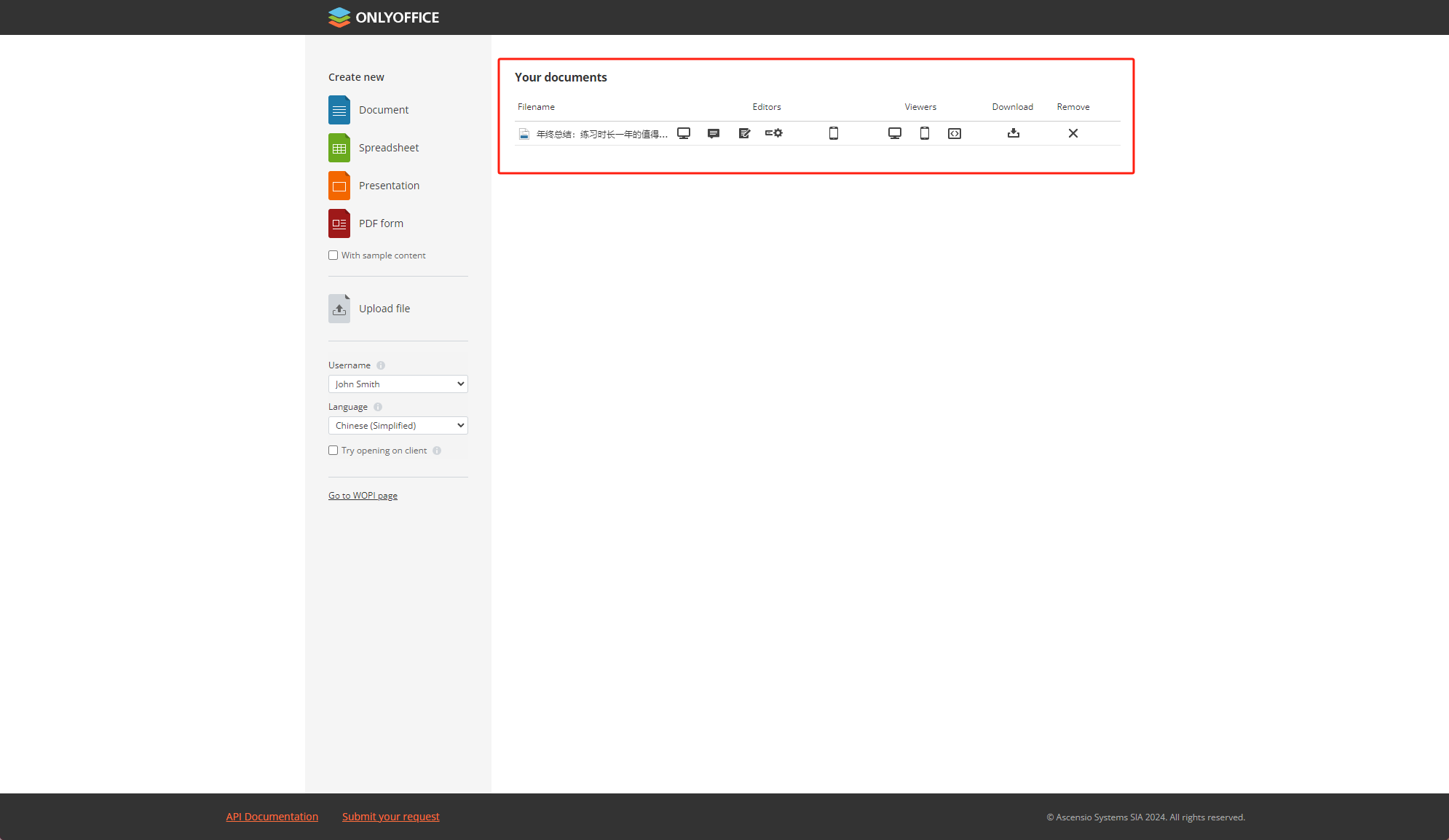This screenshot has width=1449, height=840.
Task: Select Chinese (Simplified) language option
Action: click(397, 424)
